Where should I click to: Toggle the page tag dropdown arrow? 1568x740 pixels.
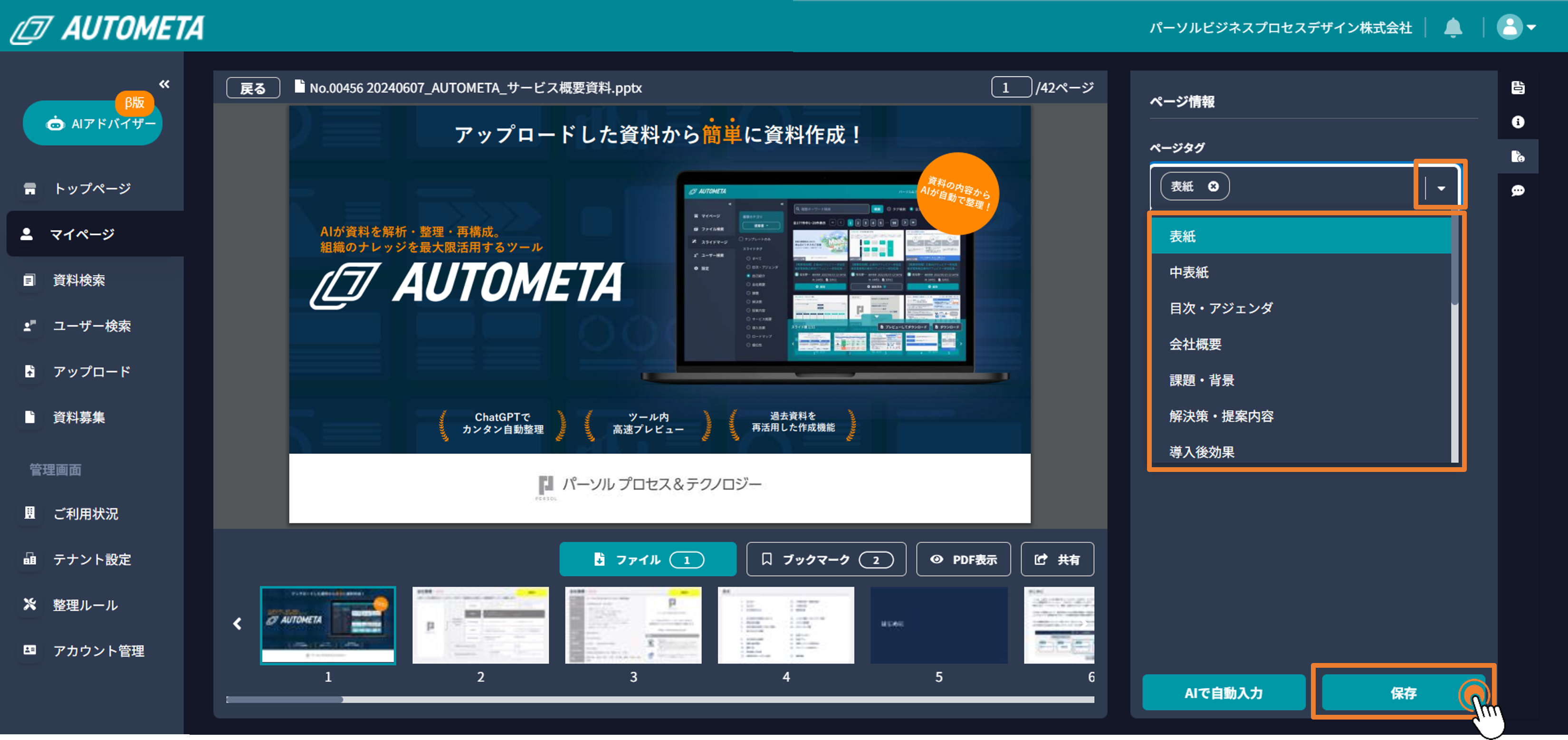(1441, 188)
